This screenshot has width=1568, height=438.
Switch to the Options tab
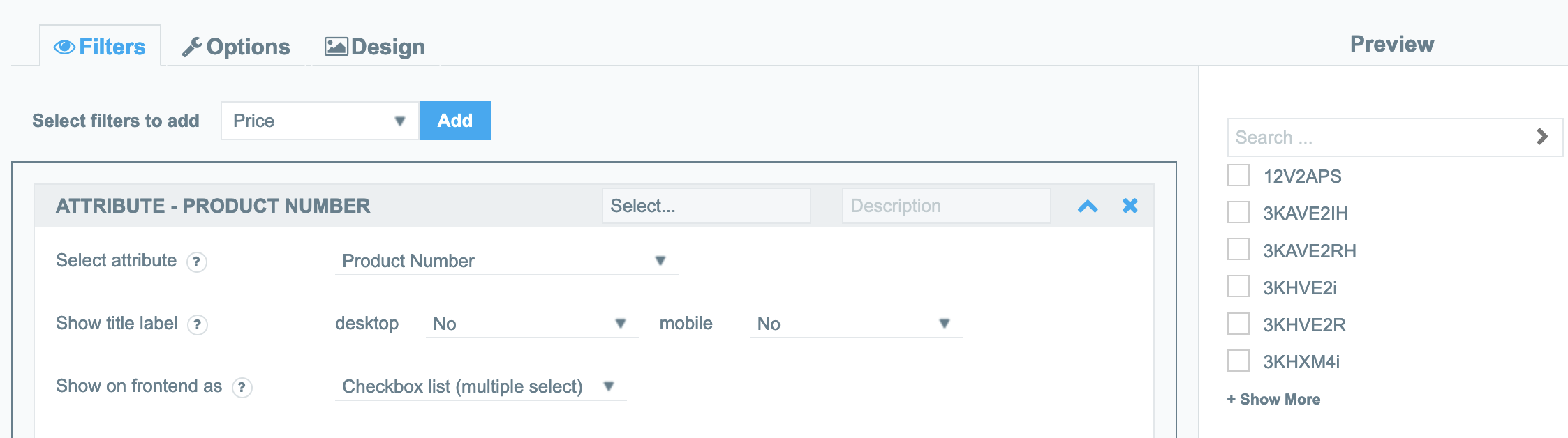click(236, 47)
